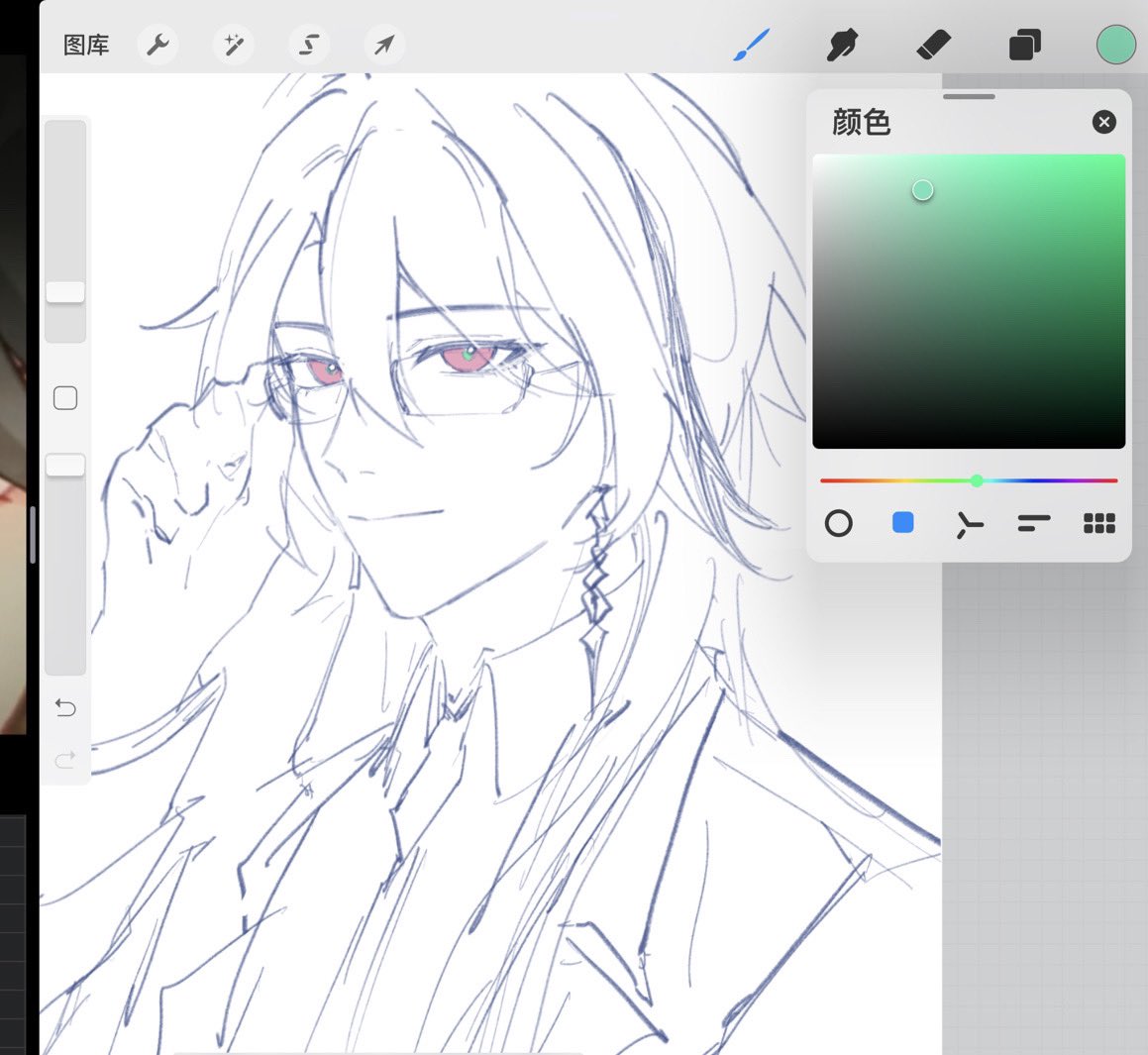Undo the last stroke
Image resolution: width=1148 pixels, height=1055 pixels.
point(65,707)
